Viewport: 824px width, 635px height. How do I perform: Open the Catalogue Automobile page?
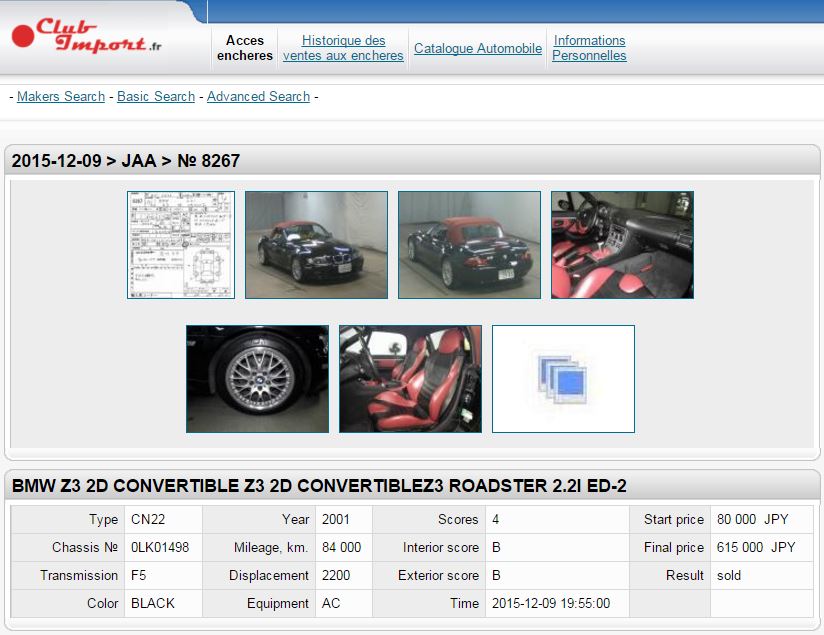(x=478, y=48)
